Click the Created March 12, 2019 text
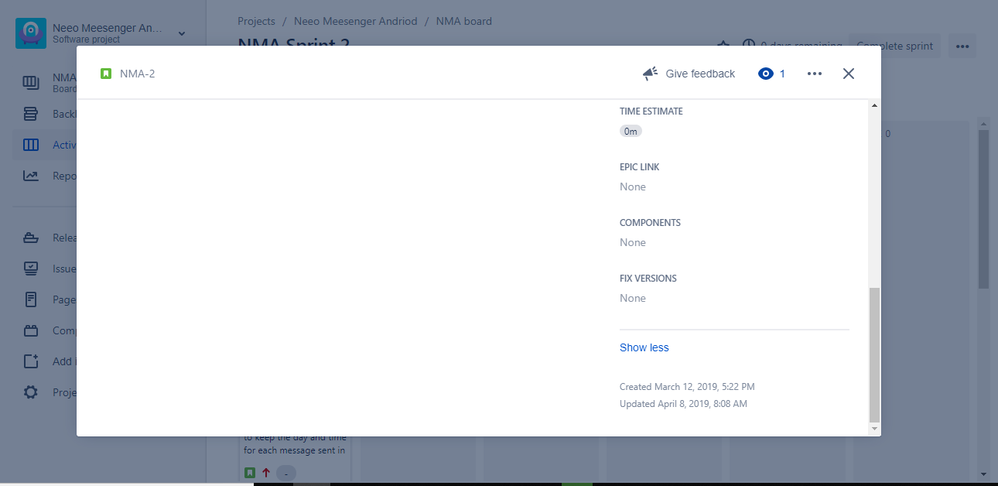998x486 pixels. pyautogui.click(x=687, y=387)
